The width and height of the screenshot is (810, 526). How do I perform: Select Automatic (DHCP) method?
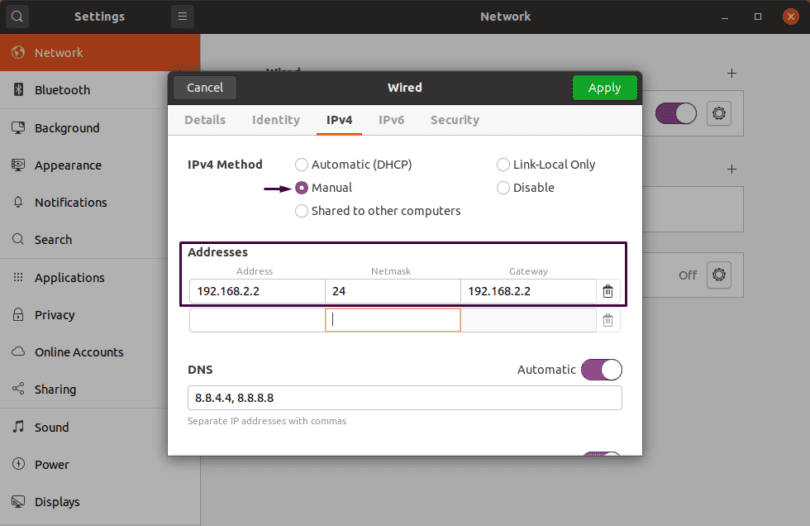(x=302, y=165)
